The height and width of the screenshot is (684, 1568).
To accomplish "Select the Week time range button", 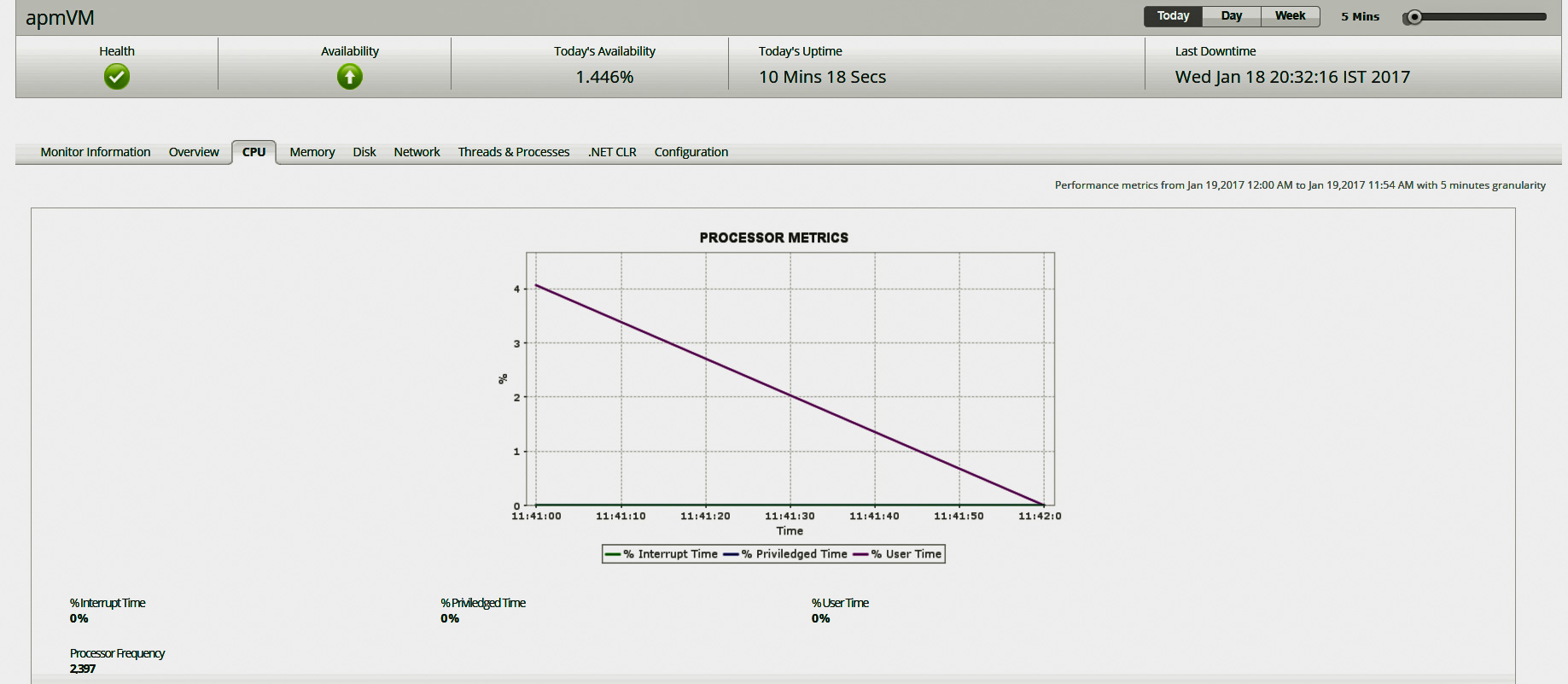I will (x=1291, y=16).
